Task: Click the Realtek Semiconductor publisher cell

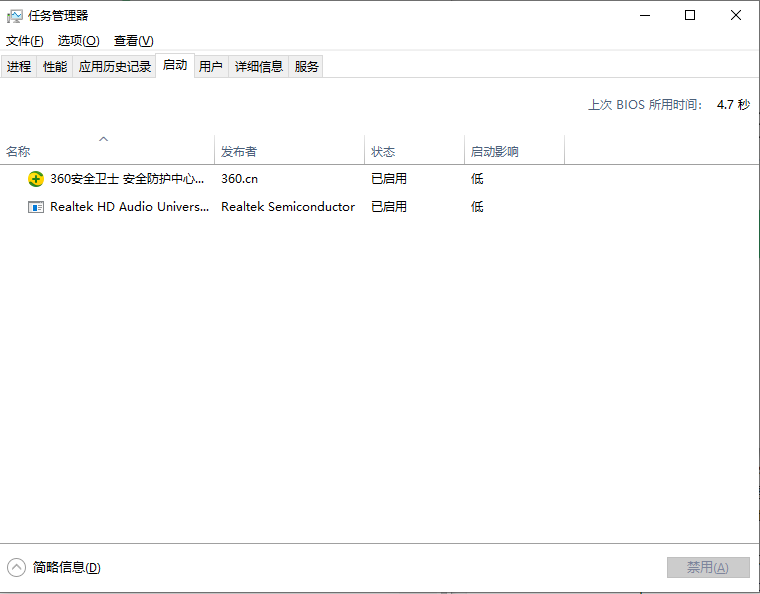Action: [288, 207]
